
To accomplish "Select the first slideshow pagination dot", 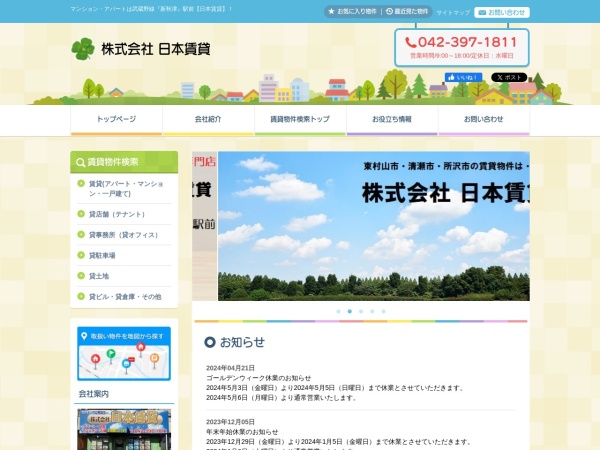I will click(338, 311).
